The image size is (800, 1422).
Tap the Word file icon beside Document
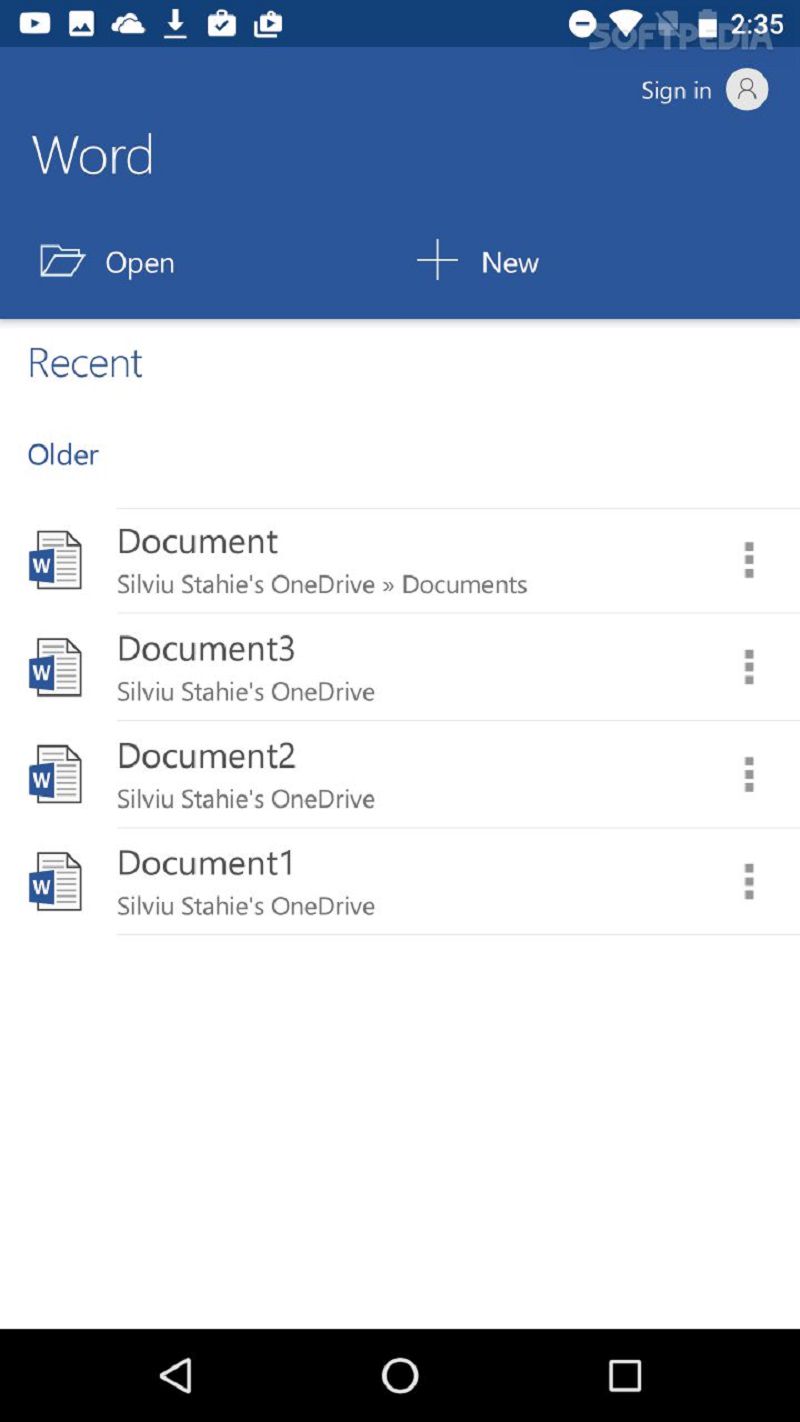[55, 560]
